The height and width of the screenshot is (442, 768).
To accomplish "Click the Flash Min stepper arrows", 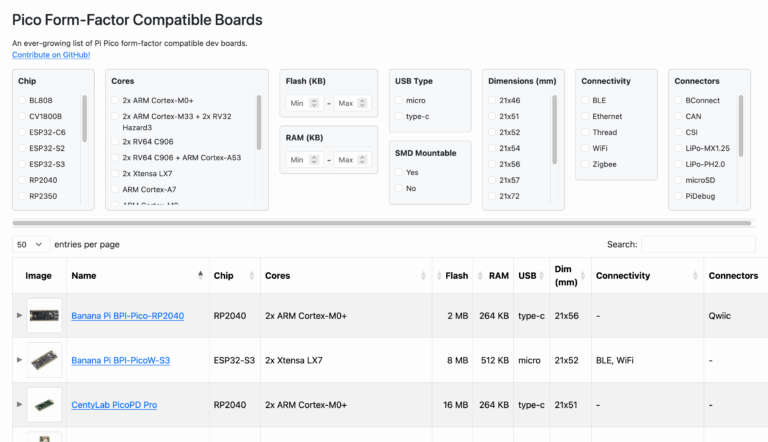I will tap(314, 103).
